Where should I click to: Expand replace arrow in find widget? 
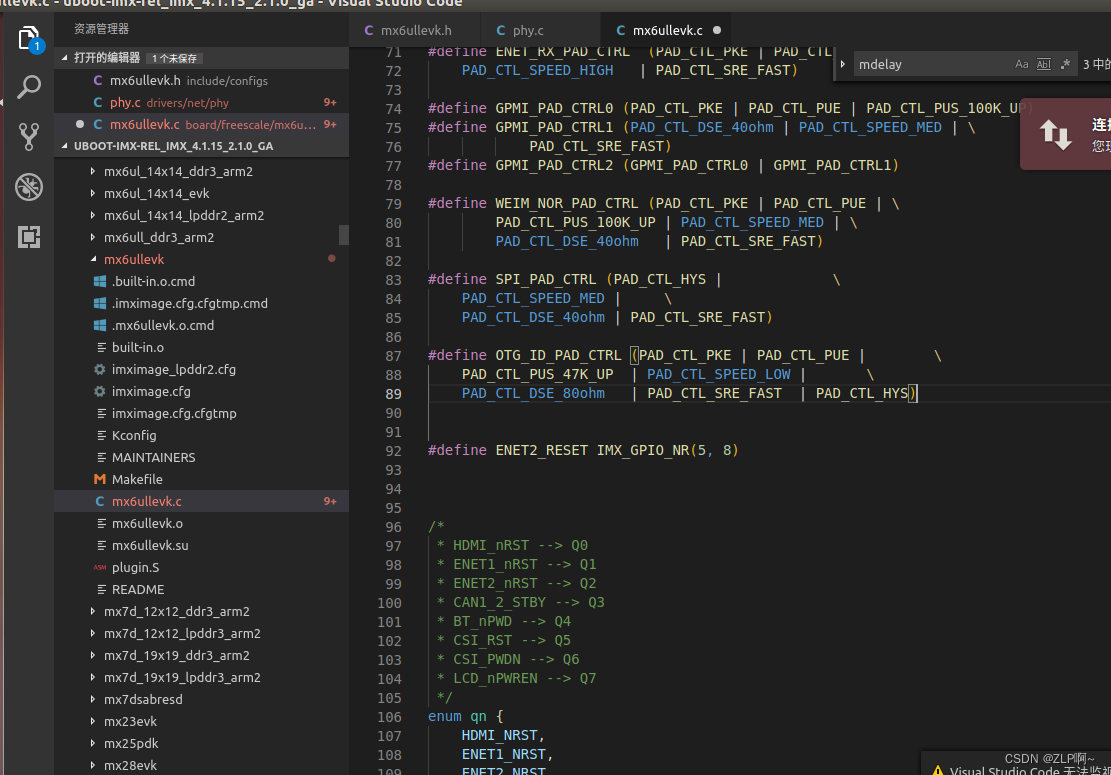843,64
